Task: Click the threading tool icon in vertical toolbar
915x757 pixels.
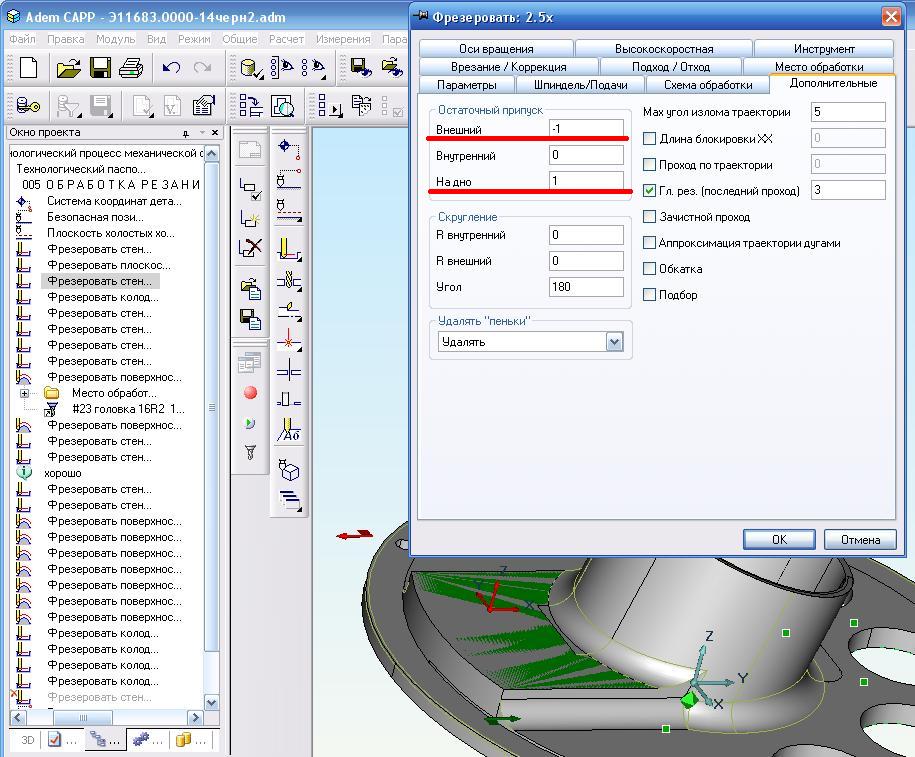Action: (289, 281)
